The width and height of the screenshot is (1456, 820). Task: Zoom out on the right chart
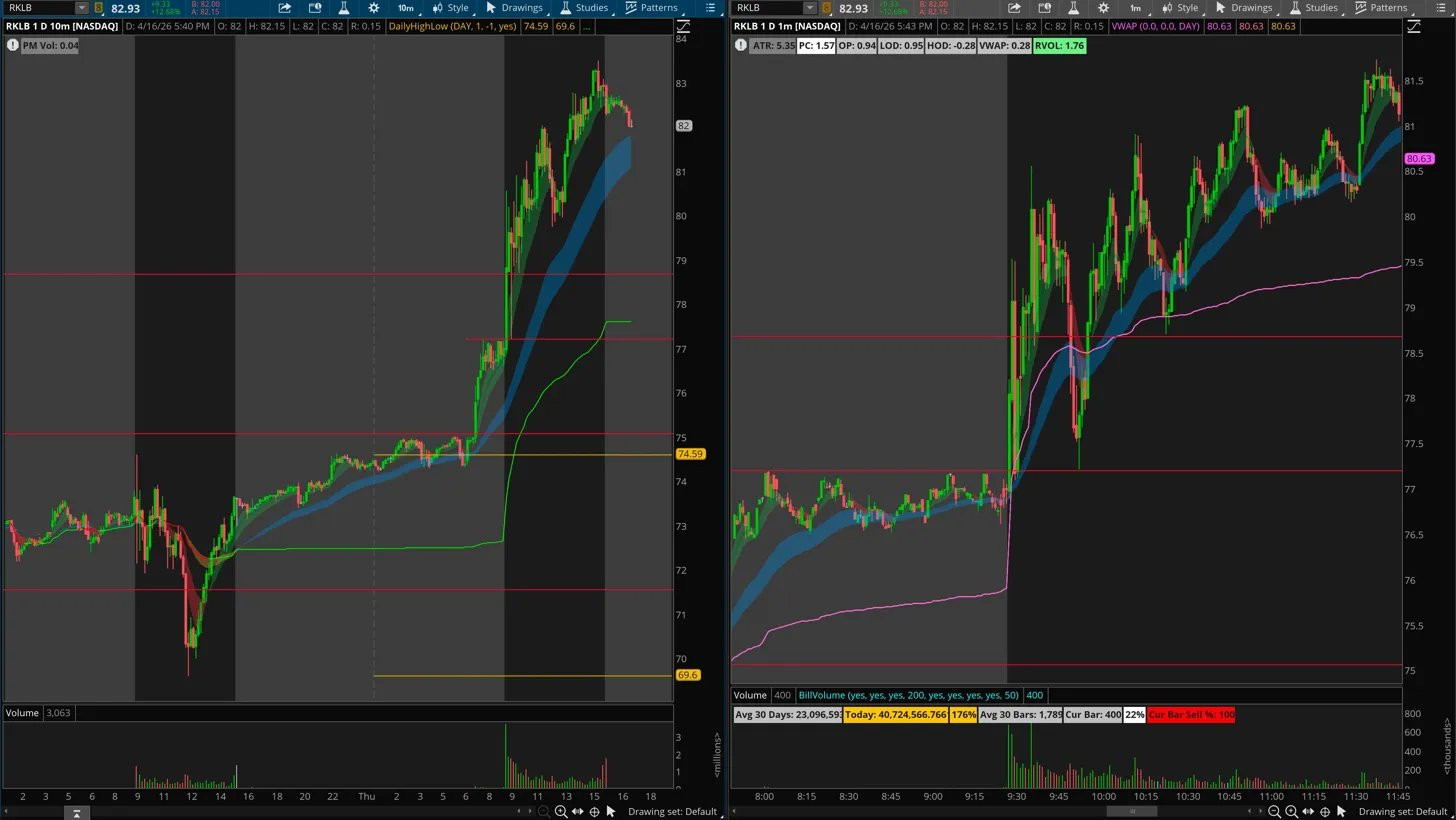(1274, 812)
